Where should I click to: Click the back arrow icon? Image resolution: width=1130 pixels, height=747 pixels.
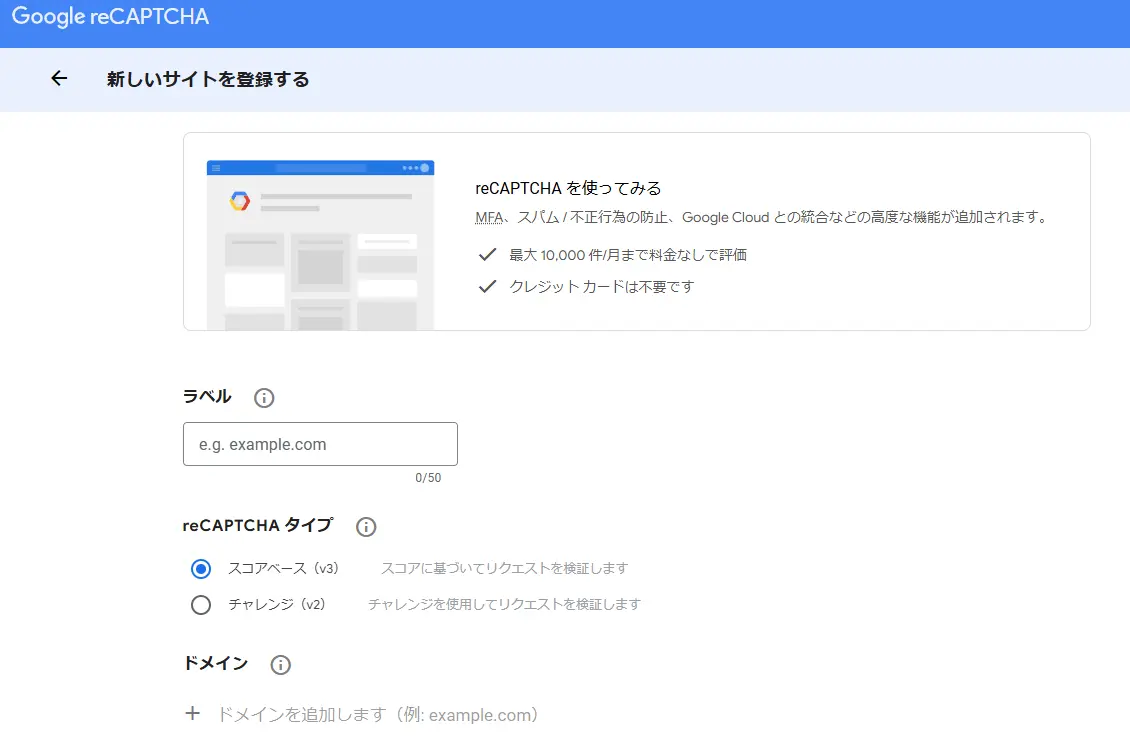coord(59,79)
